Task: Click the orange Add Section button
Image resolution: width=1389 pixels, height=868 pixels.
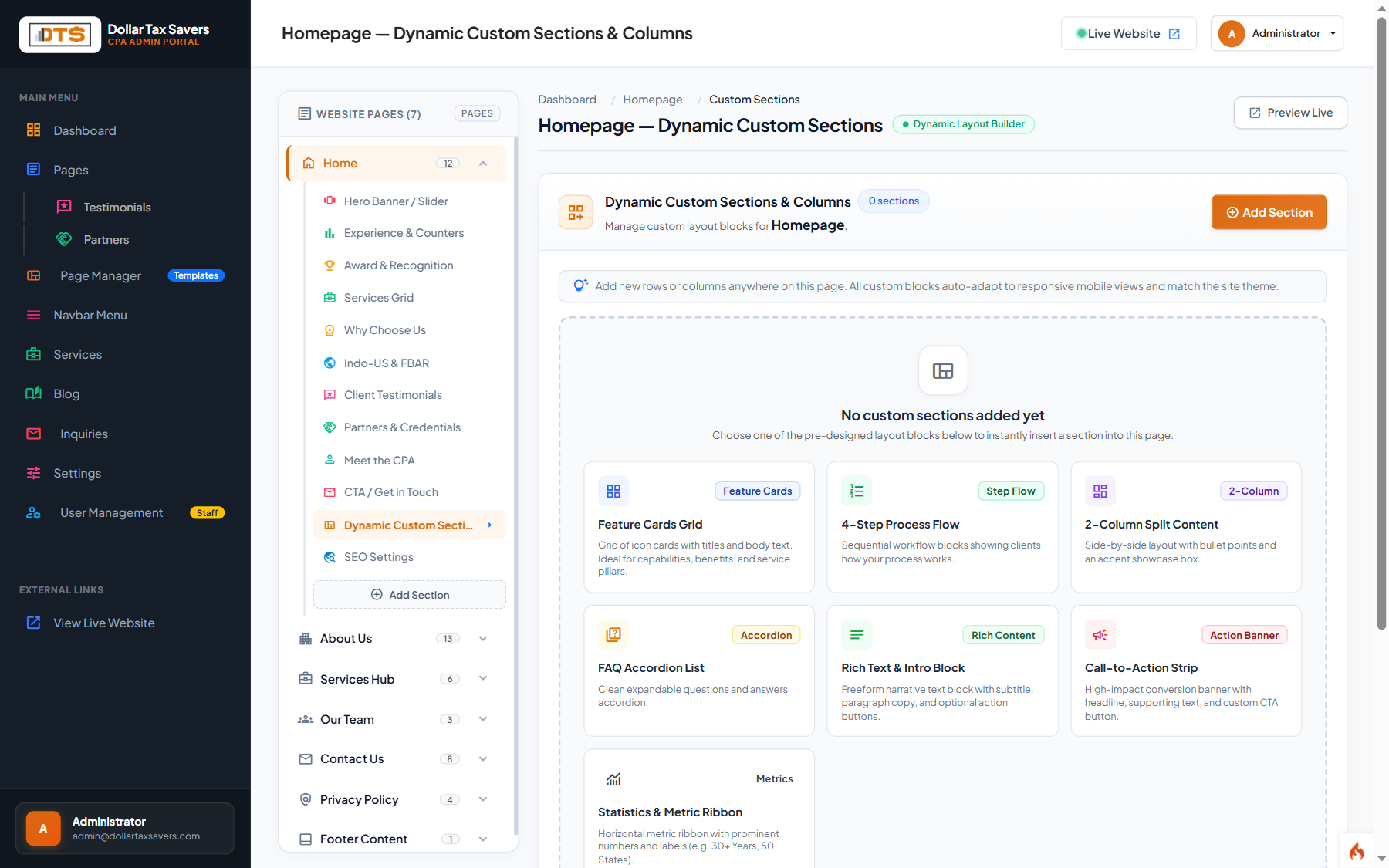Action: click(x=1269, y=212)
